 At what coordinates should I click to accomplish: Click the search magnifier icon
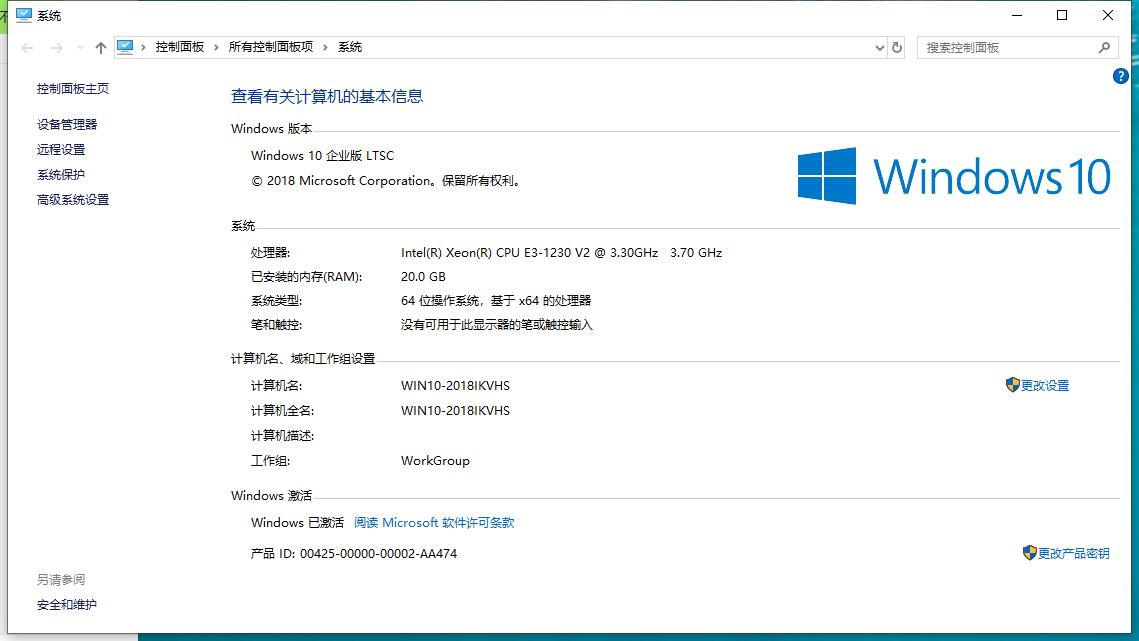point(1104,47)
